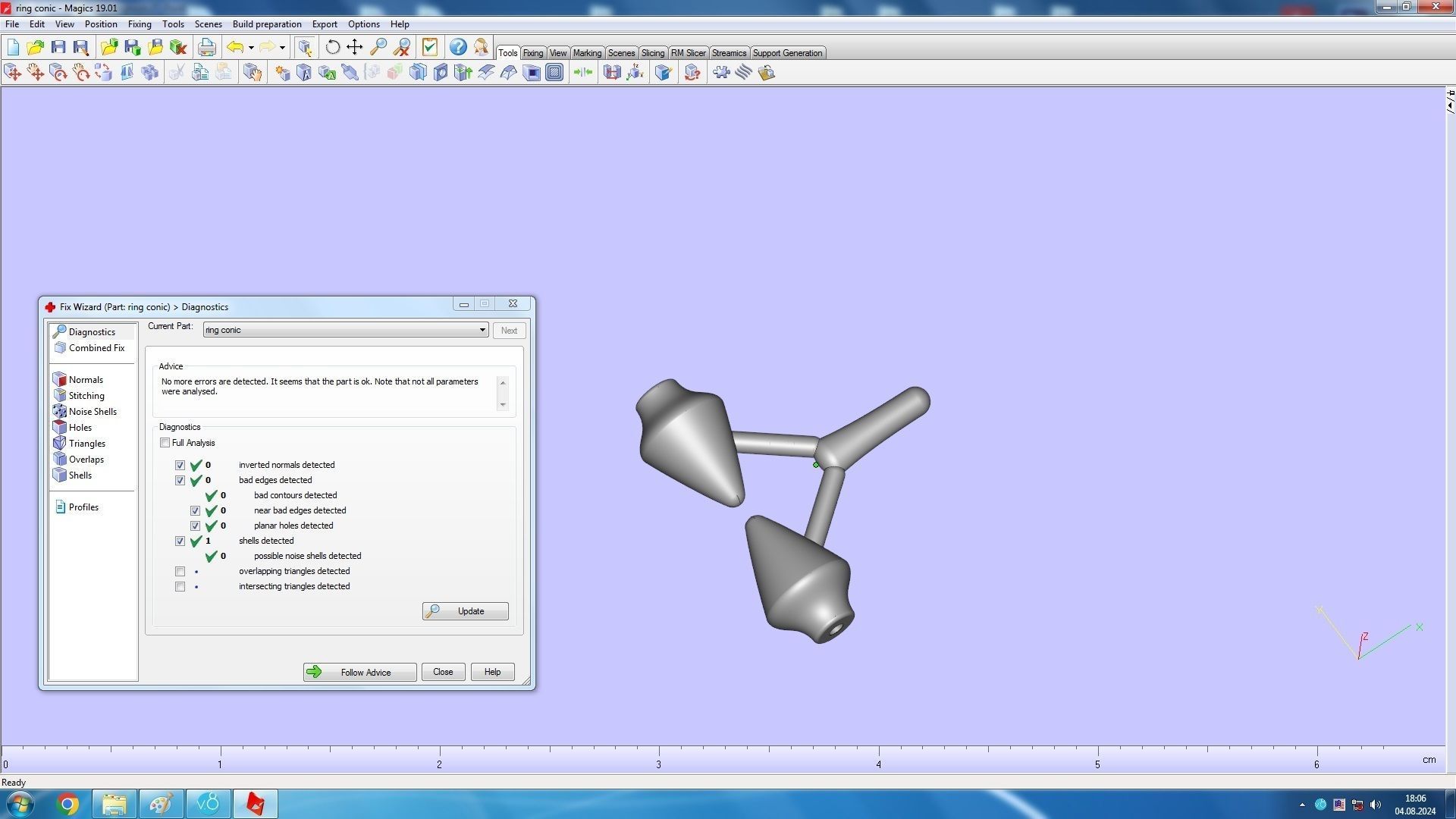Click the Follow Advice button

tap(359, 673)
